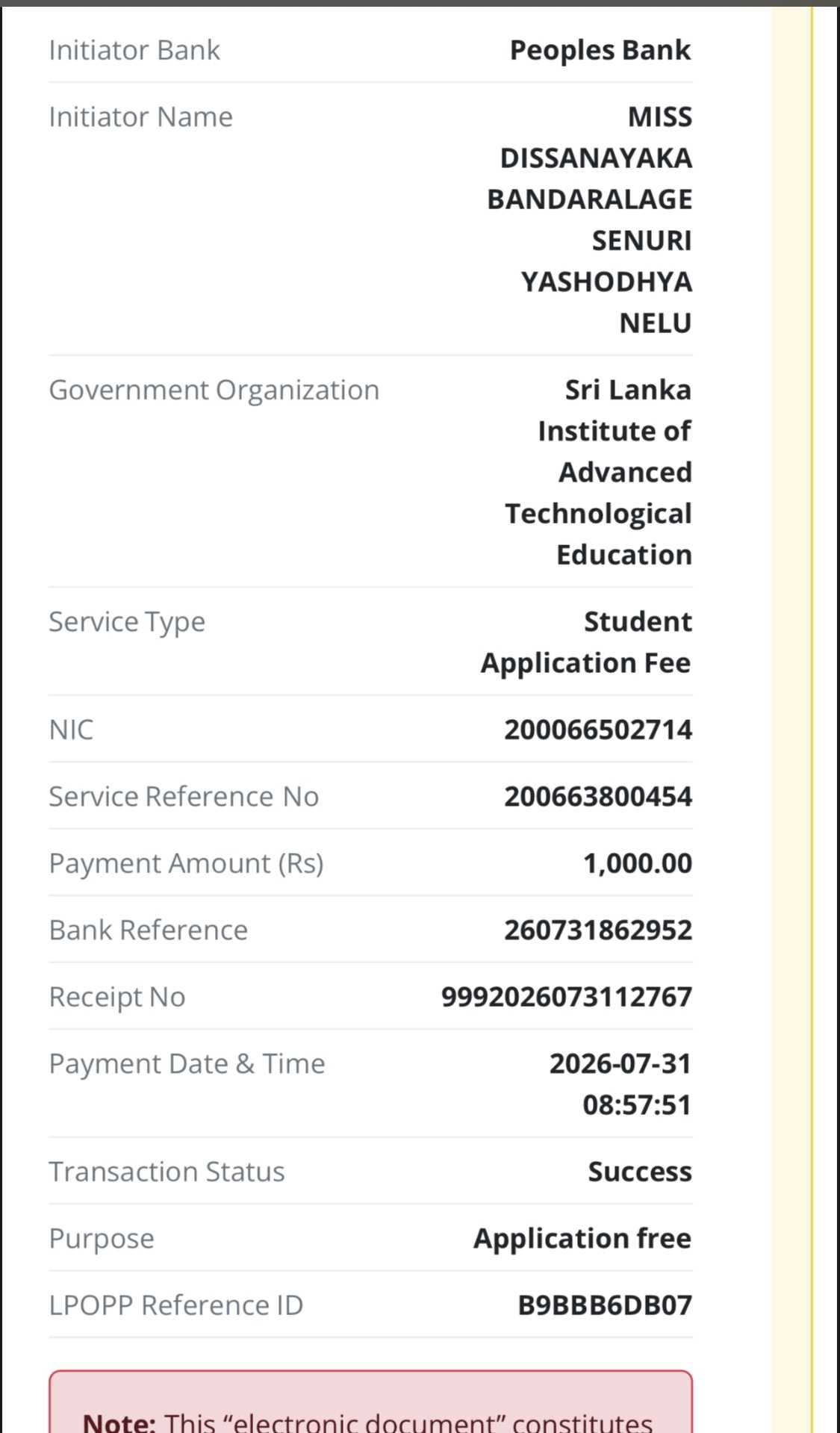This screenshot has width=840, height=1433.
Task: Click the red Note box
Action: coord(371,1402)
